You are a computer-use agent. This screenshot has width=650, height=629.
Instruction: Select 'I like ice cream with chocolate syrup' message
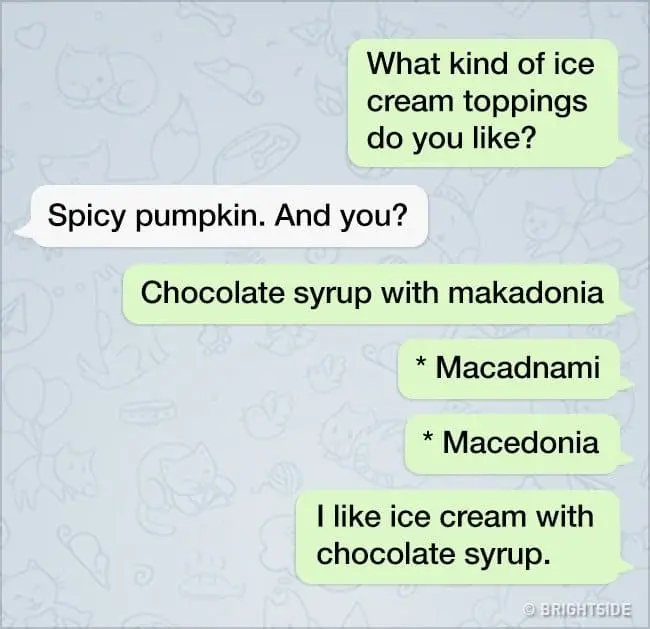click(x=458, y=536)
